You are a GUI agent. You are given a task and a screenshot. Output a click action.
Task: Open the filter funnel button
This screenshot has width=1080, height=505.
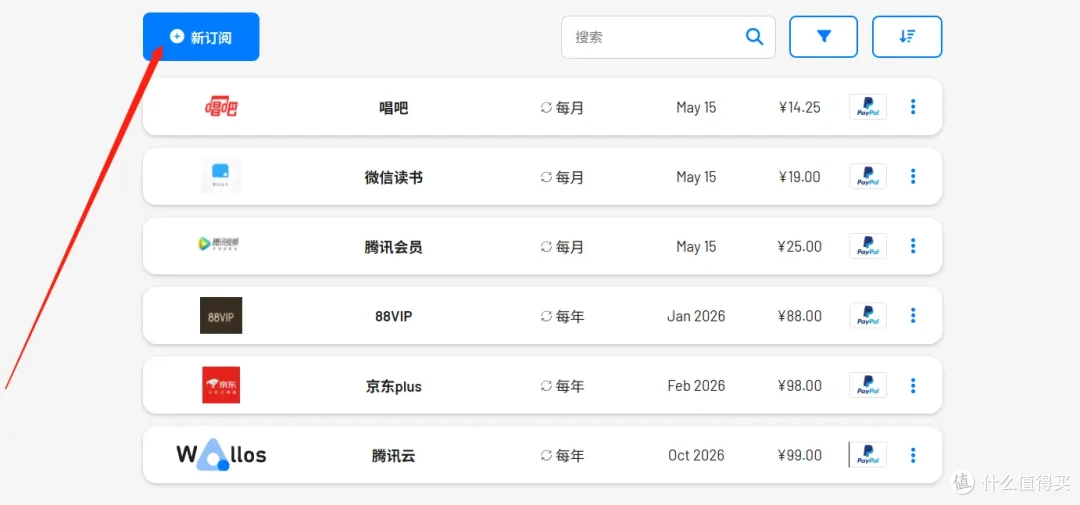[823, 37]
